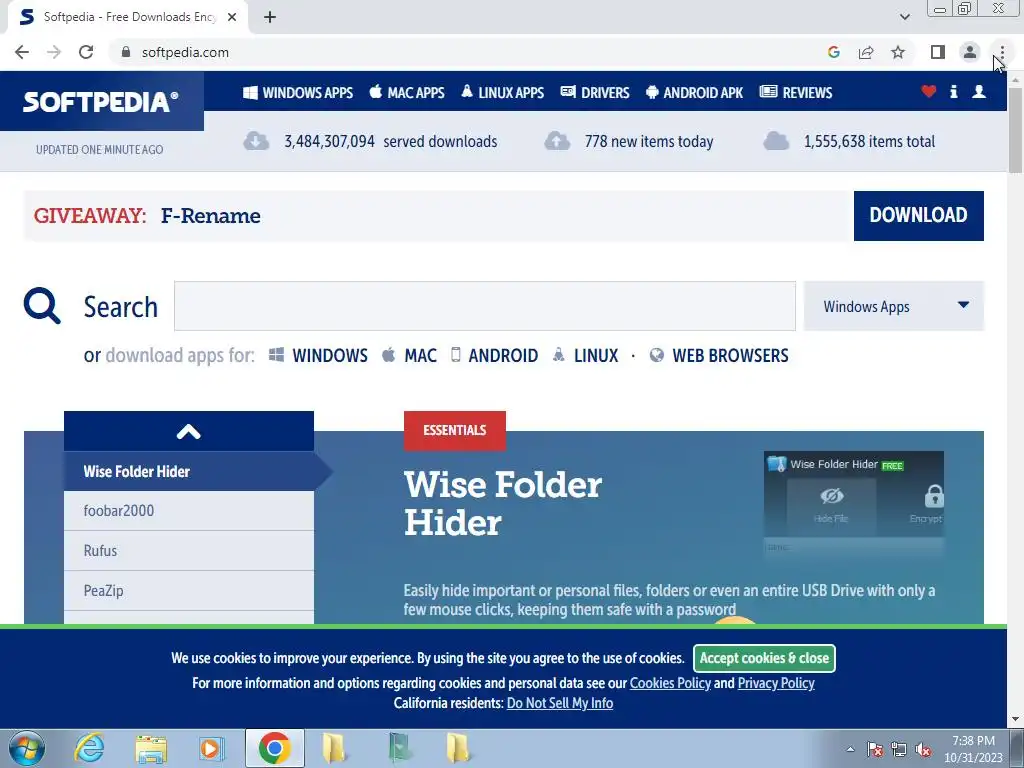Viewport: 1024px width, 768px height.
Task: Open the Mac Apps menu item
Action: 407,93
